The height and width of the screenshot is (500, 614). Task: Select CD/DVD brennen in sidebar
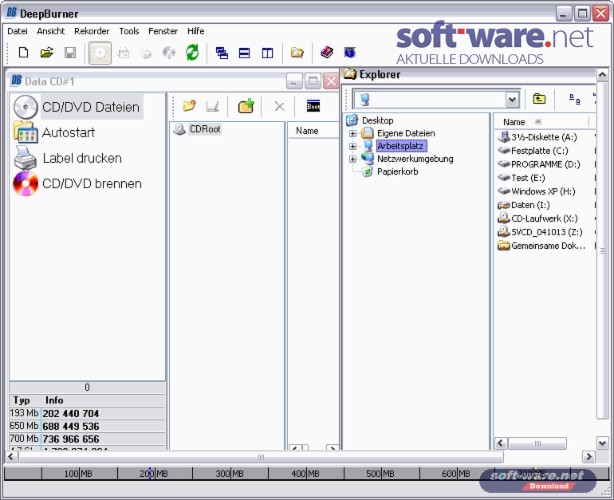77,184
